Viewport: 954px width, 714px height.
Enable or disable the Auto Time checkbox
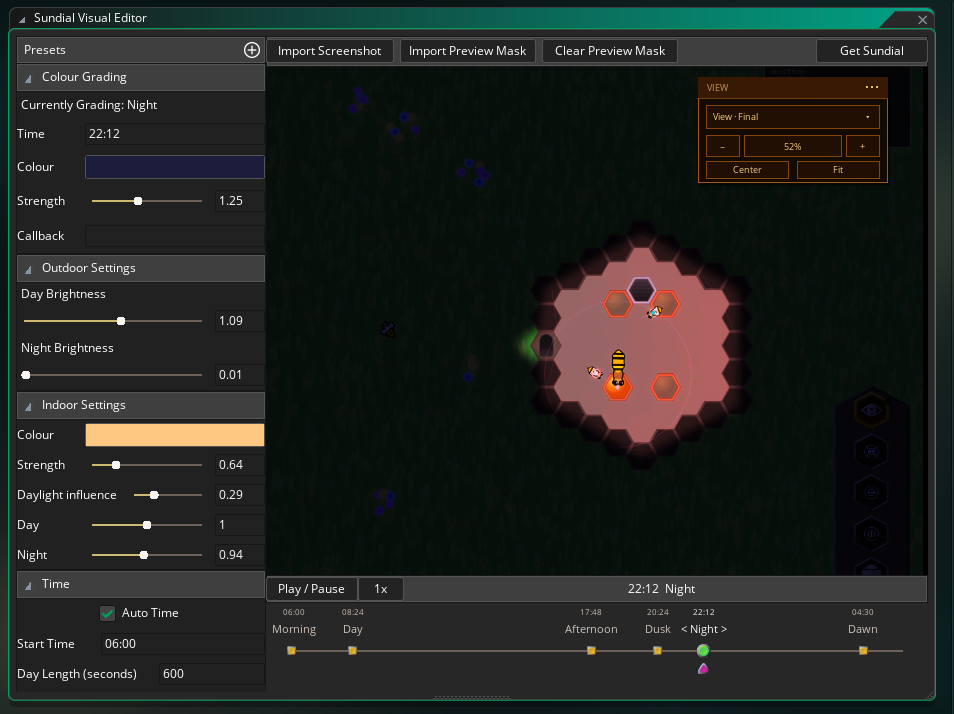108,613
